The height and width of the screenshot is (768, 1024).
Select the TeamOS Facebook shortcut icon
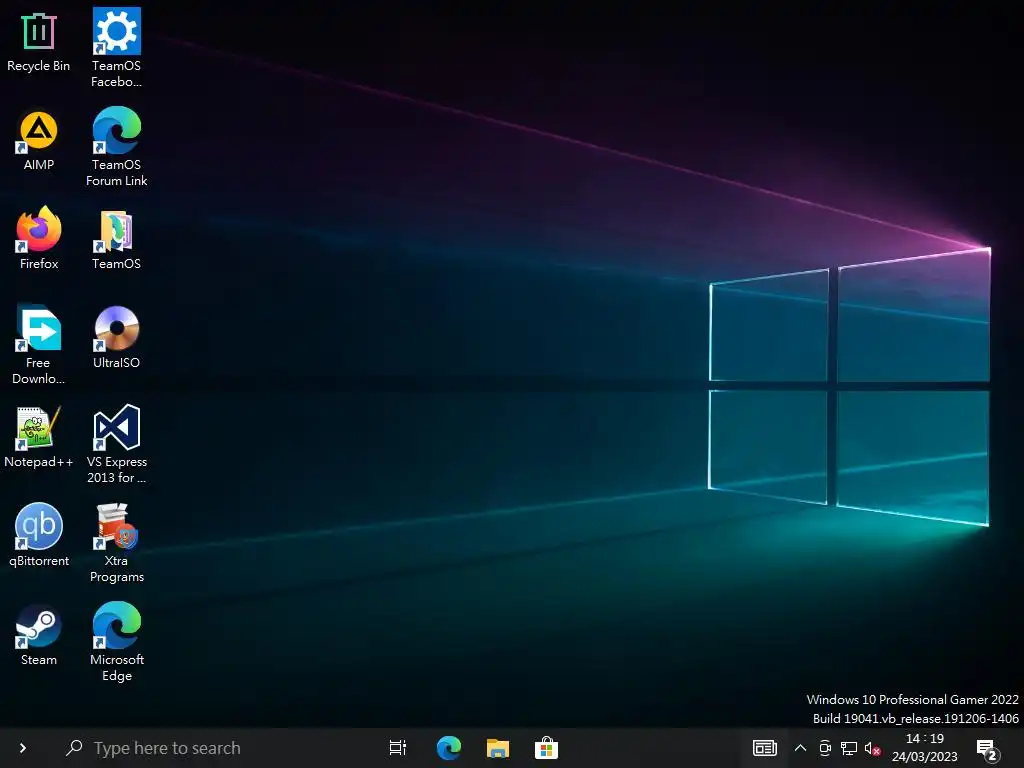(116, 31)
